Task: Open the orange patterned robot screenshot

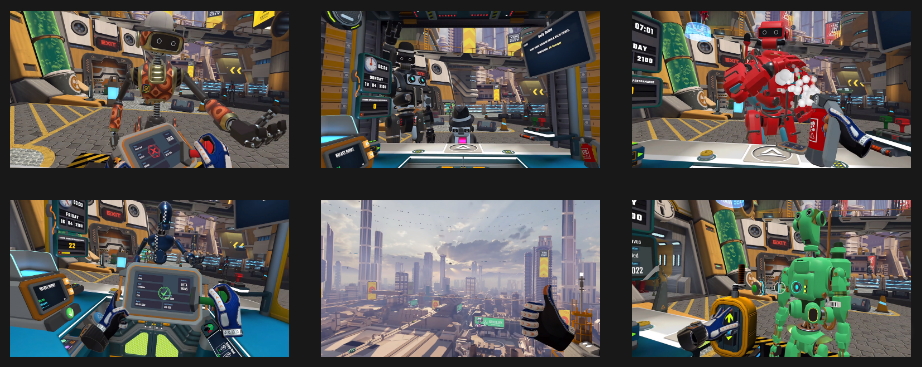Action: [x=149, y=89]
